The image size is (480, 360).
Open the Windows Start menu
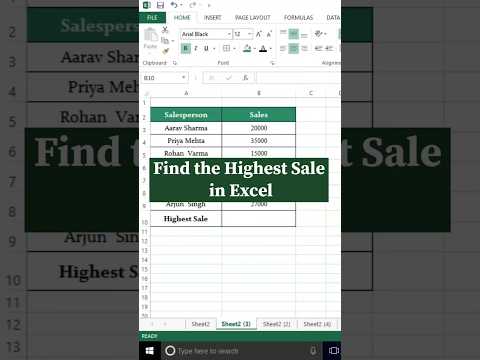(x=150, y=351)
